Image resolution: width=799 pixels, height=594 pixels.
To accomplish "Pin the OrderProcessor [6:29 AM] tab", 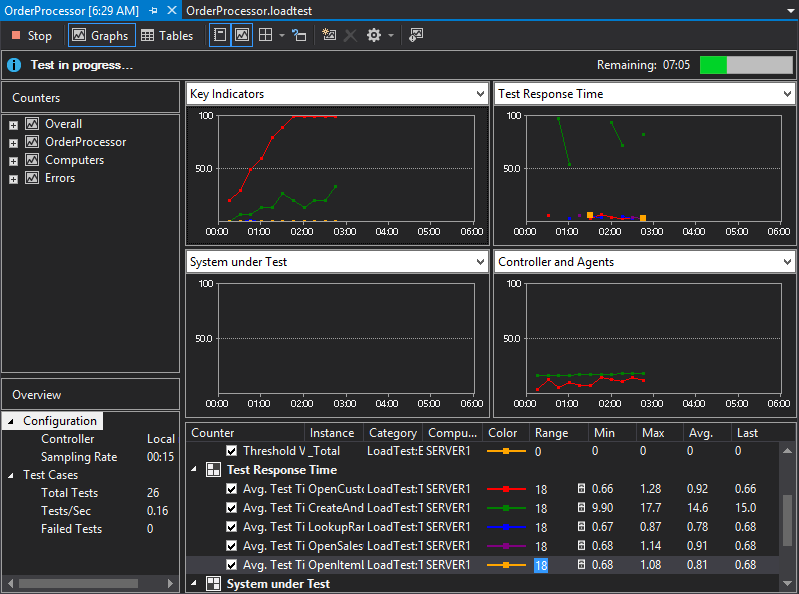I will coord(153,9).
